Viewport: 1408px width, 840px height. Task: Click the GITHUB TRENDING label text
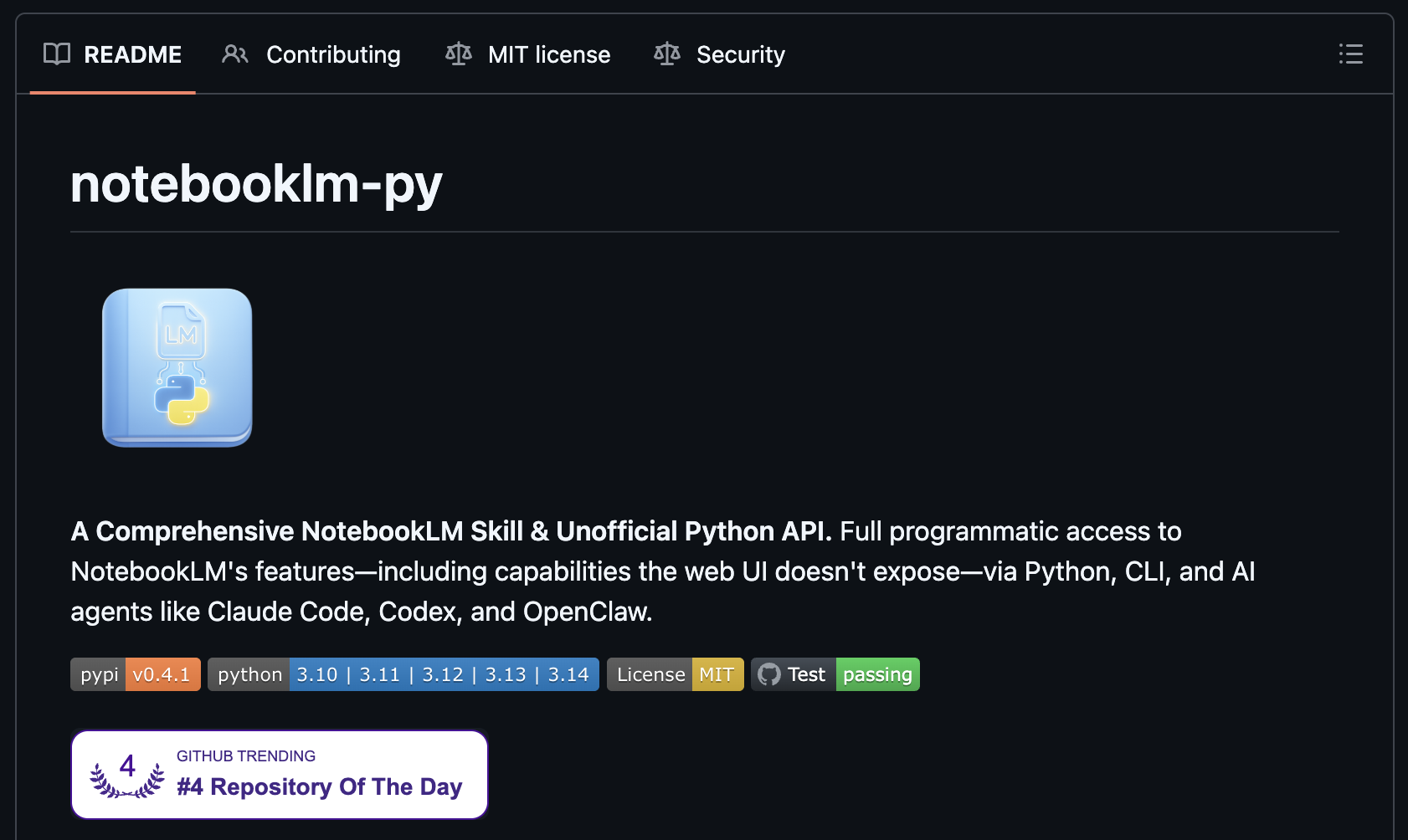click(x=246, y=756)
